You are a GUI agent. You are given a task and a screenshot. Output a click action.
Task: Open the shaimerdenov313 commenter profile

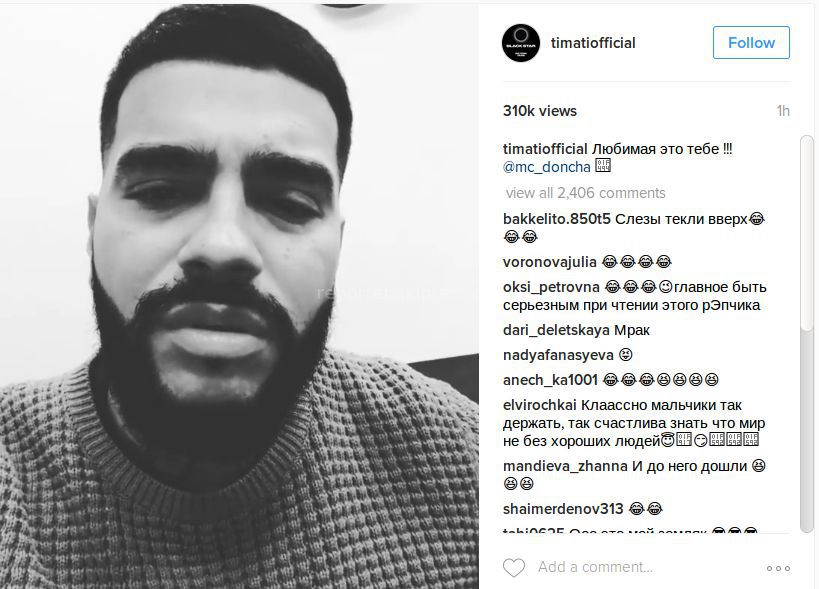(x=563, y=509)
